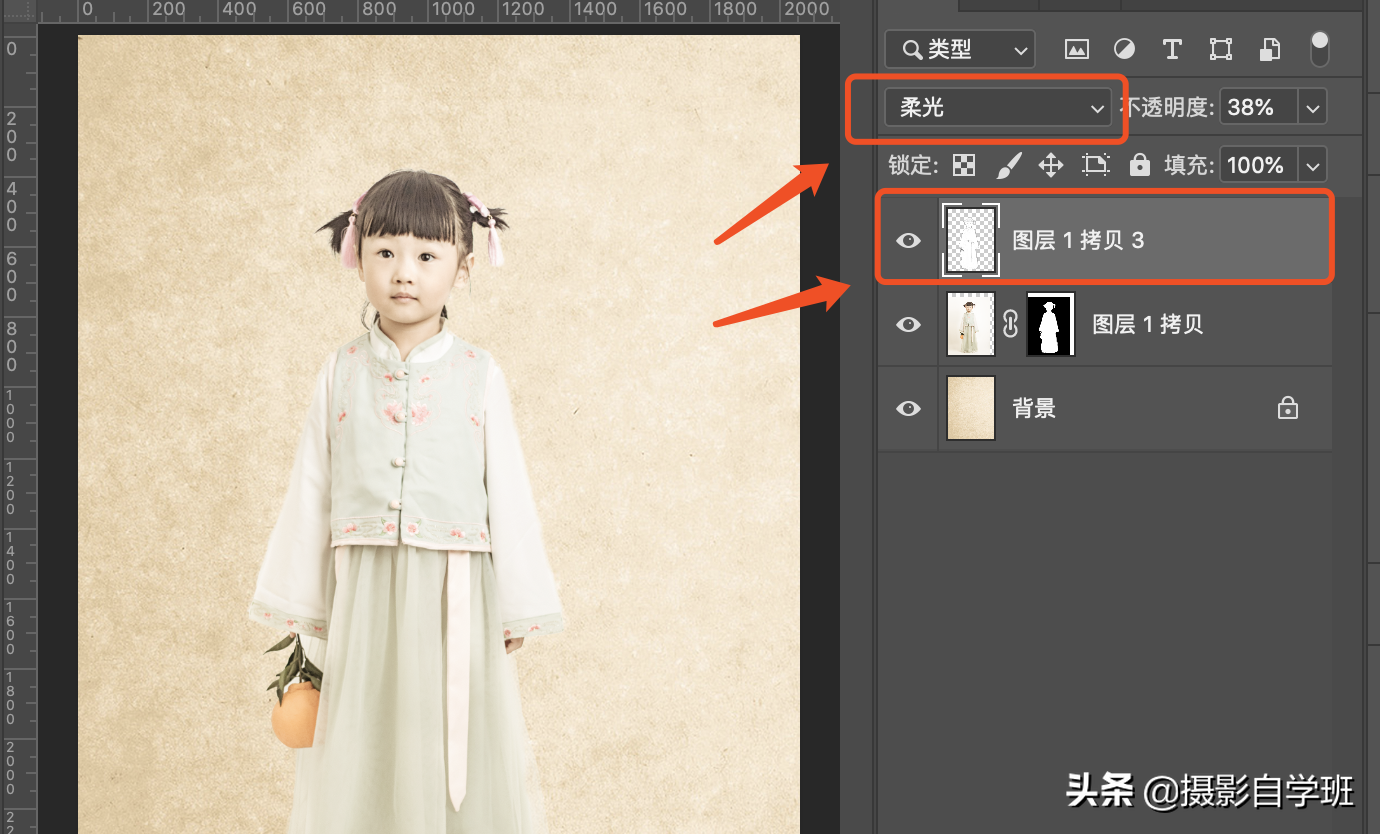
Task: Lock transparent pixels icon
Action: (x=964, y=165)
